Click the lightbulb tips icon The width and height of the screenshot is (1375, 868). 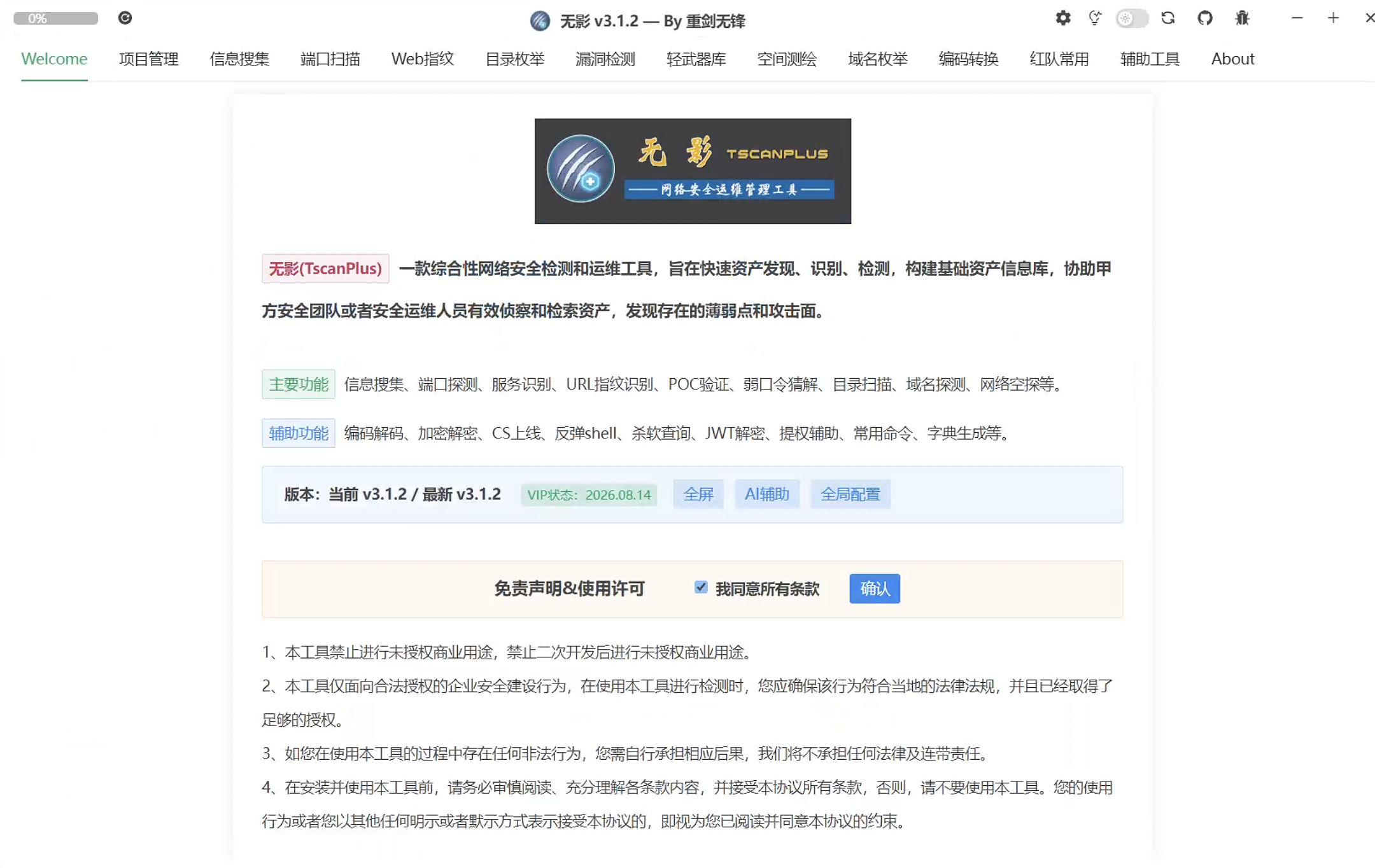point(1095,18)
